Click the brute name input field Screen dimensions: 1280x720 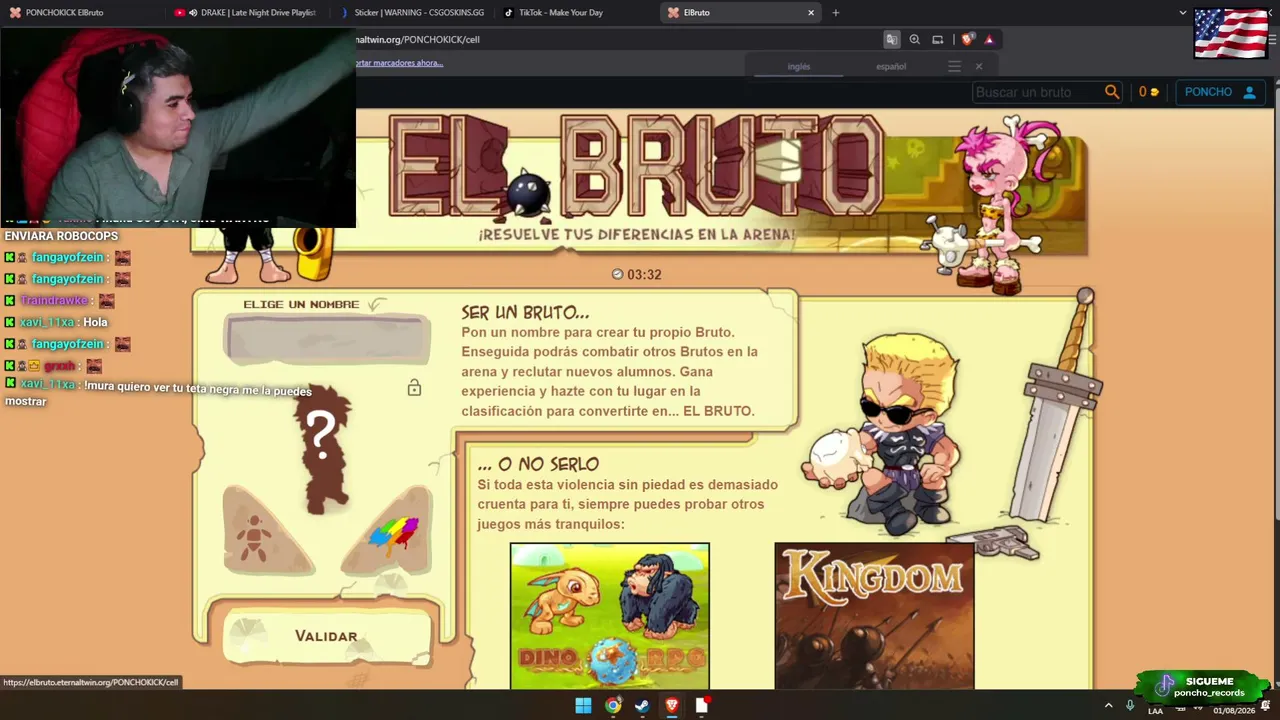point(328,339)
